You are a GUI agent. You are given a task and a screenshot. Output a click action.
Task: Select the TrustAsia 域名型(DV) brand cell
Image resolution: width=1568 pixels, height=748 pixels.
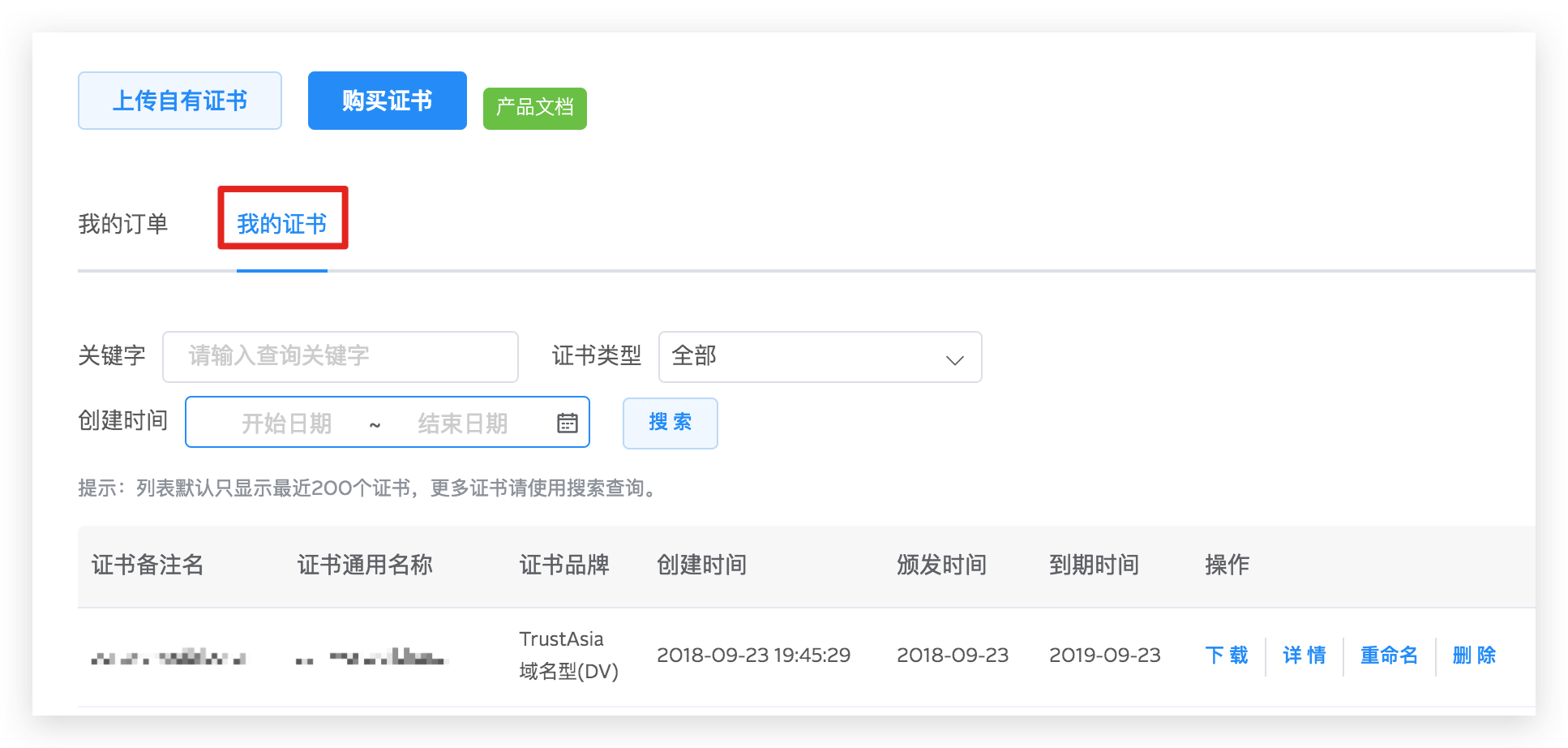568,656
